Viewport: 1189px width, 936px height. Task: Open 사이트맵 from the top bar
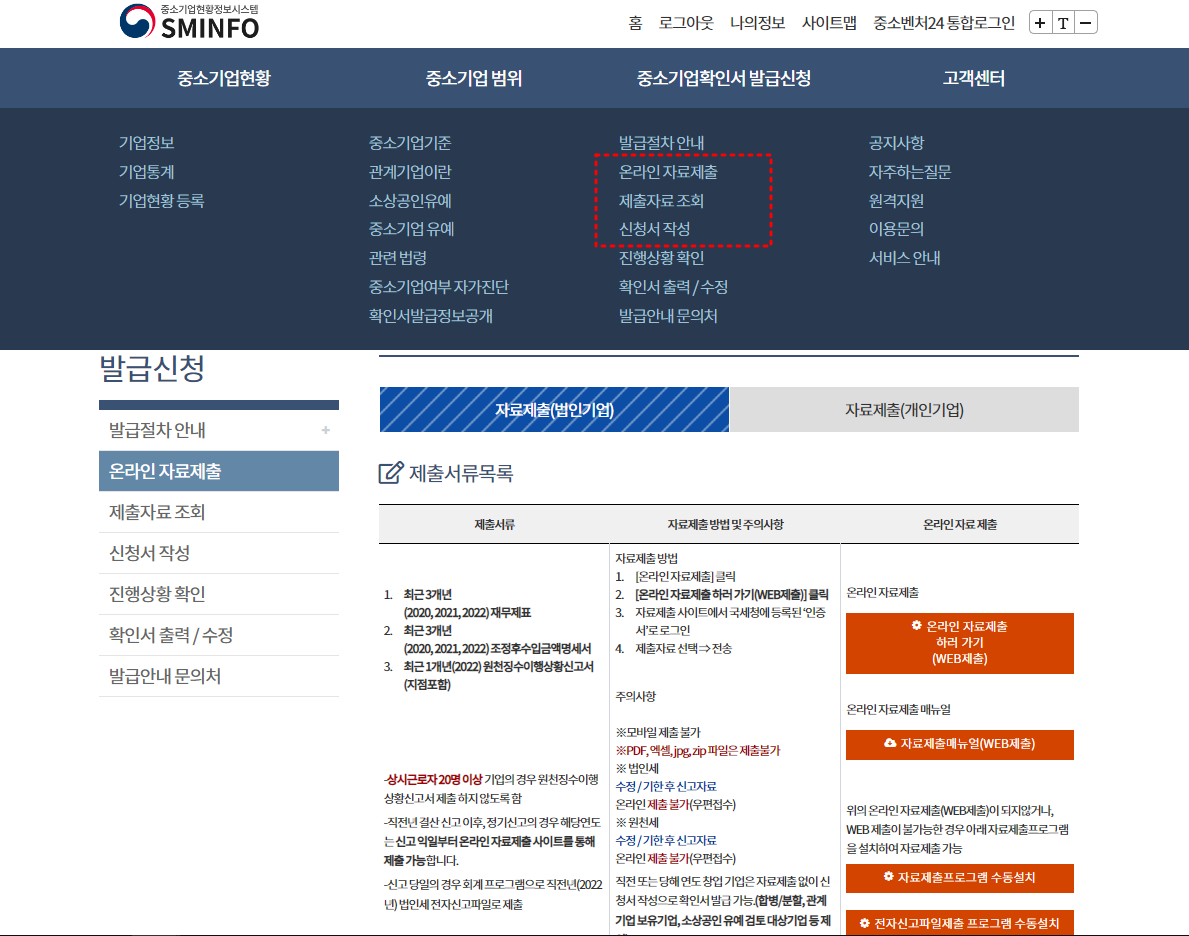pos(831,22)
